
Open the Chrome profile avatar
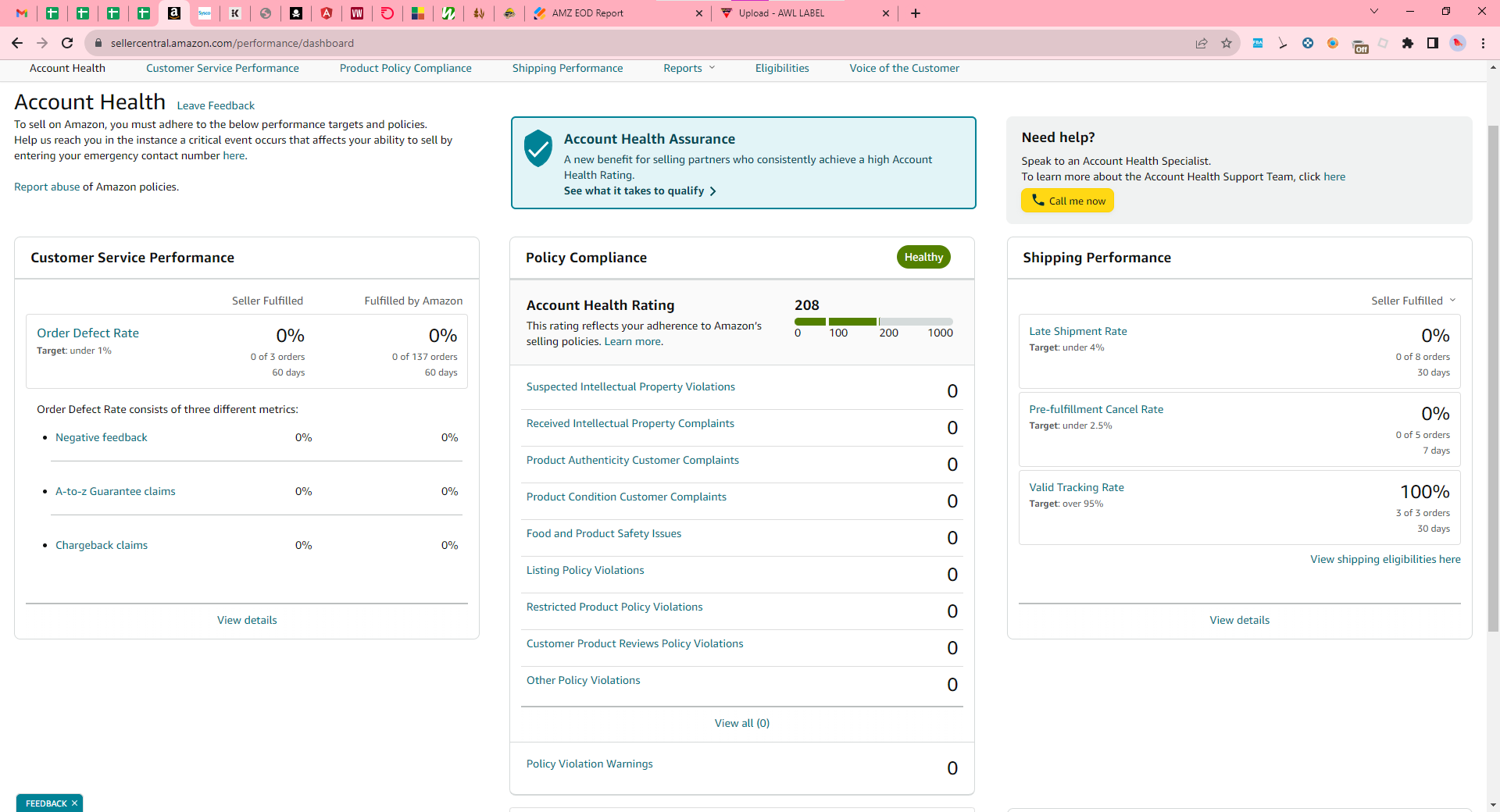(x=1458, y=43)
